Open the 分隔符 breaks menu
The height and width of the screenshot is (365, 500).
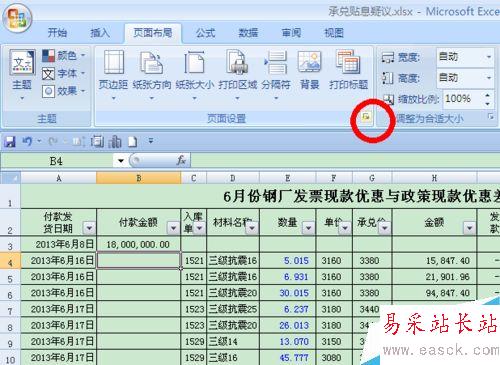point(276,75)
